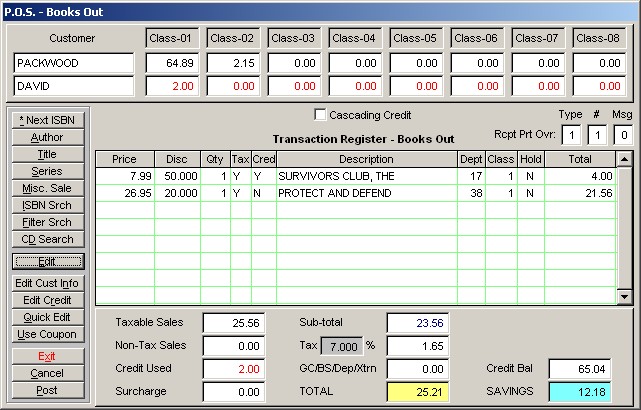Click the Rcpt Prt Ovr Type field

pos(572,135)
